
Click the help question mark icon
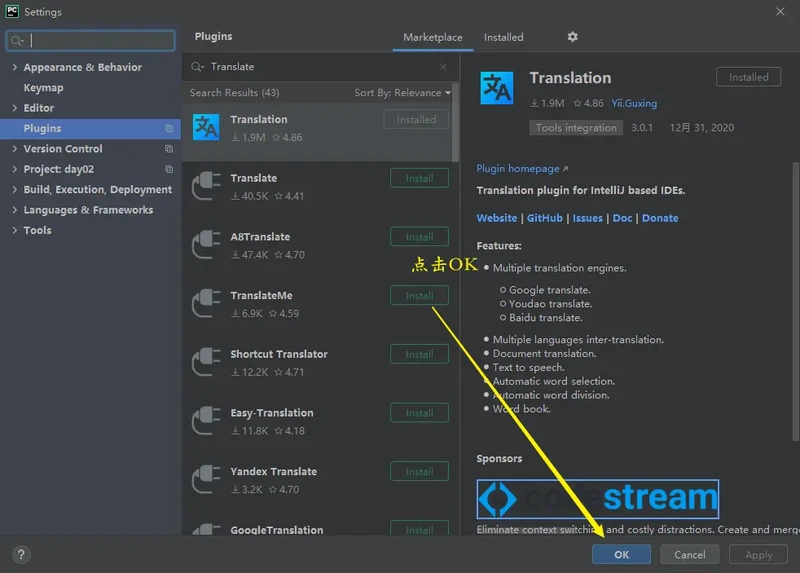[x=21, y=554]
